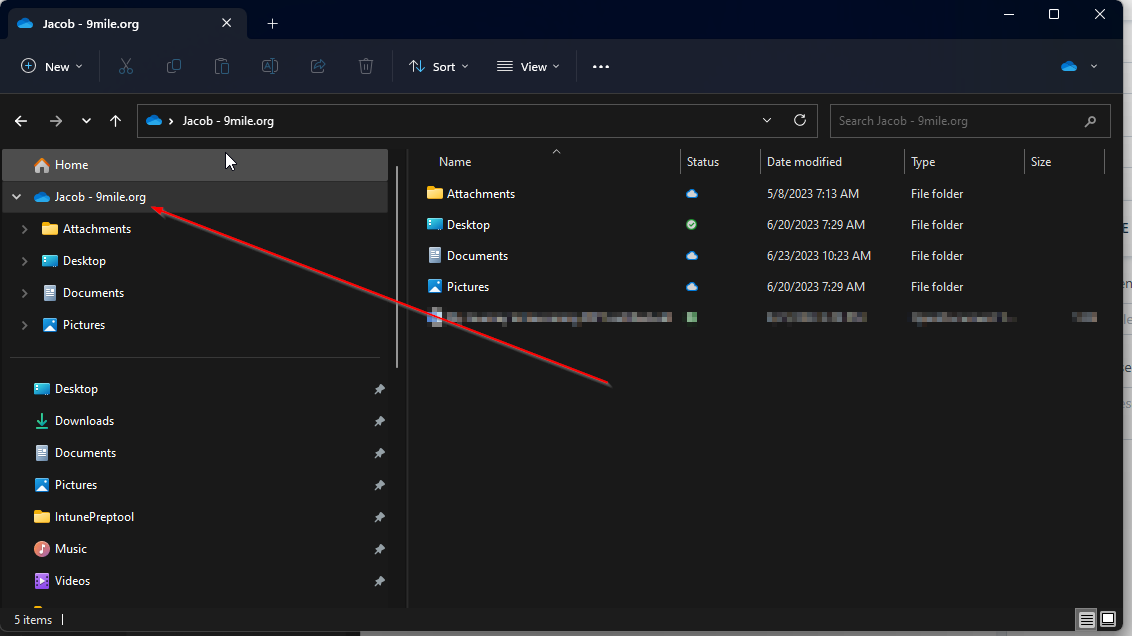
Task: Open the address bar history dropdown
Action: tap(767, 121)
